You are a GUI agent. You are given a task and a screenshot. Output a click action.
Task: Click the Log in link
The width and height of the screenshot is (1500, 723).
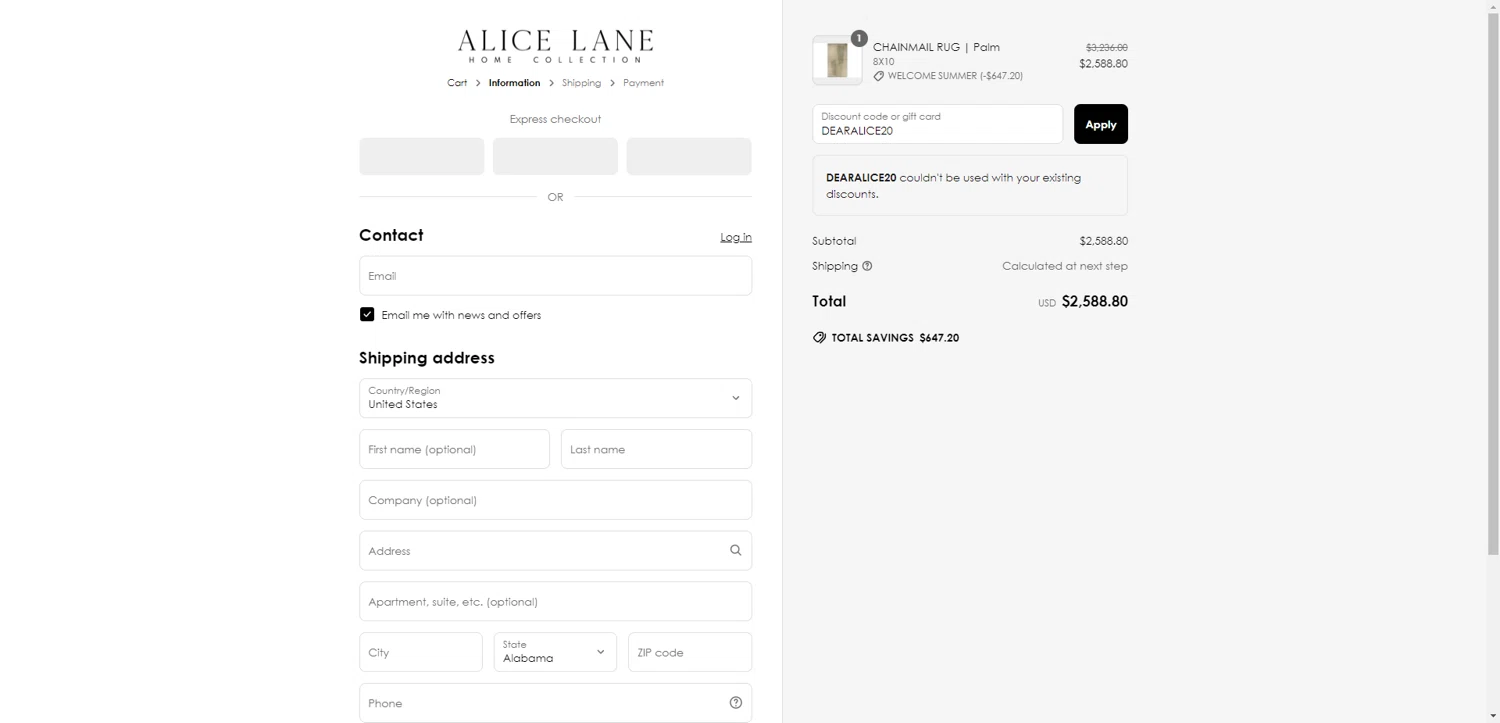[736, 237]
